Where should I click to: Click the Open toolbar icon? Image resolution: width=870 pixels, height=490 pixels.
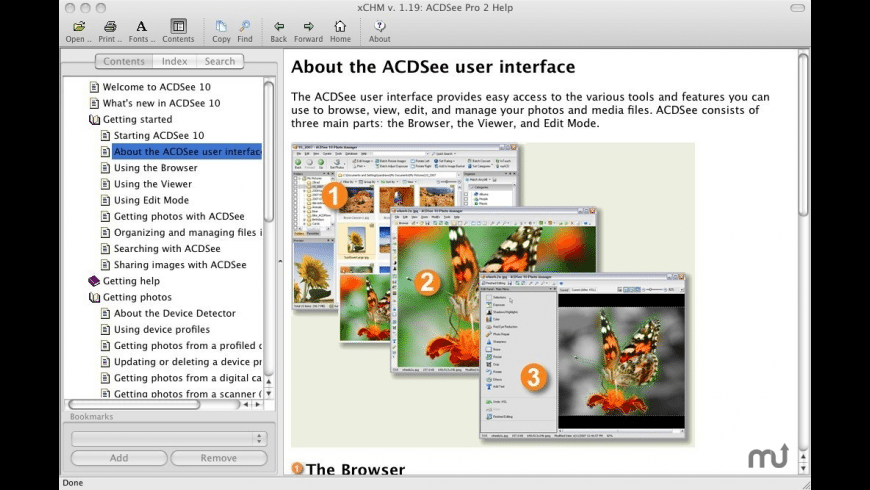[x=79, y=26]
